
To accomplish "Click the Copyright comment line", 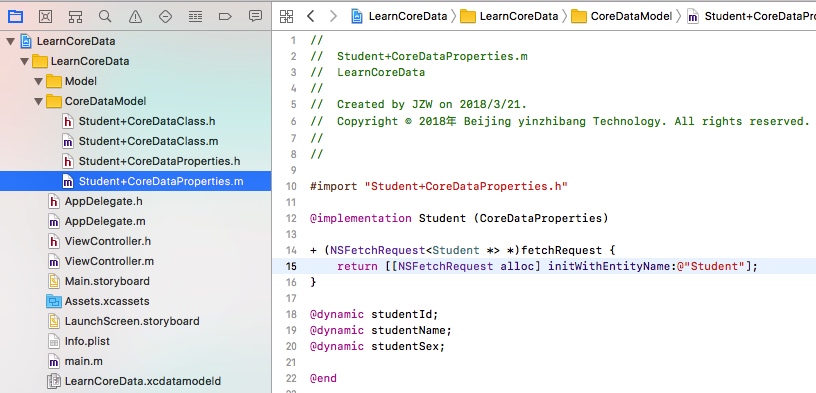I will pyautogui.click(x=560, y=121).
